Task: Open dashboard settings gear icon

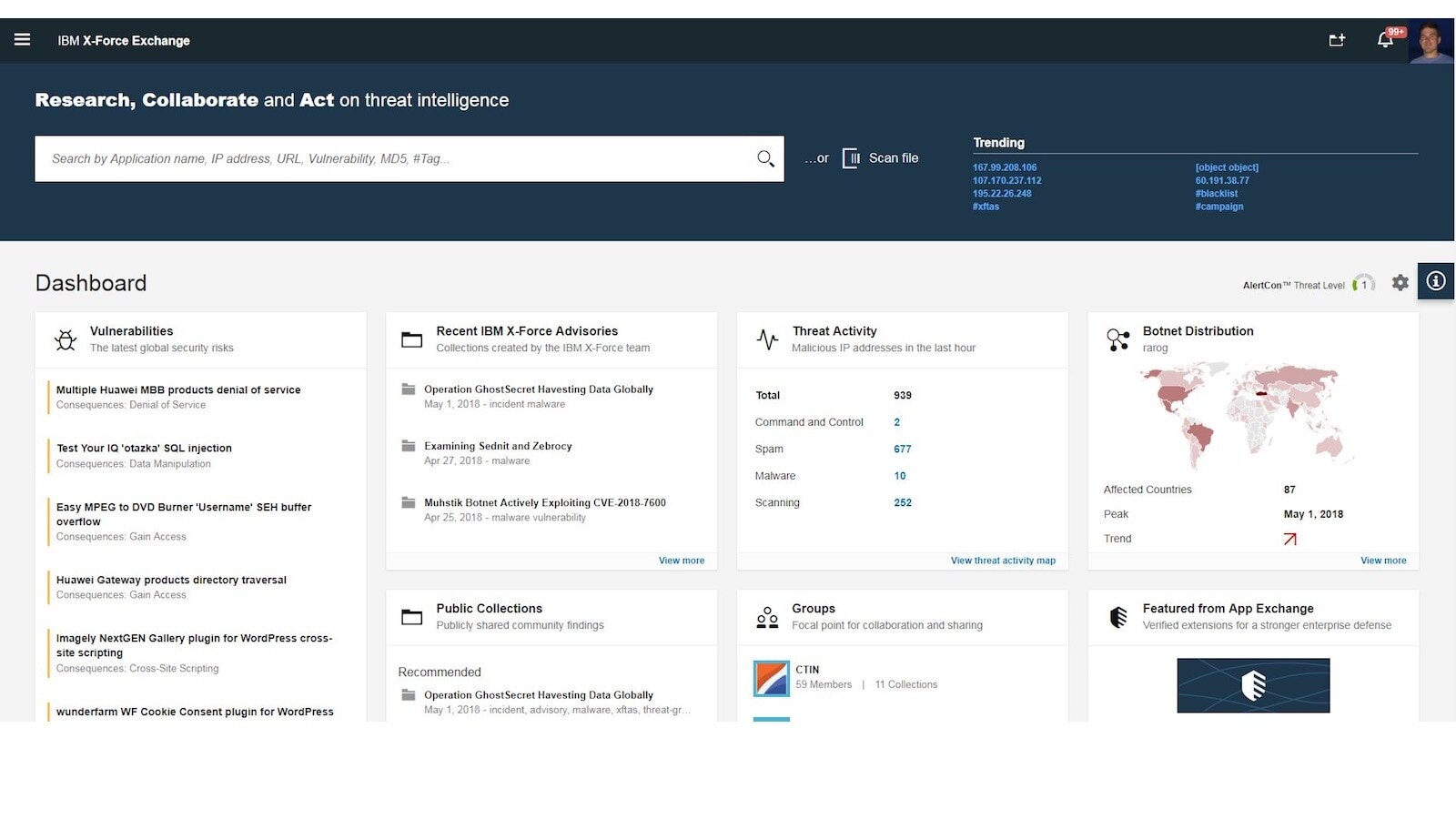Action: point(1400,283)
